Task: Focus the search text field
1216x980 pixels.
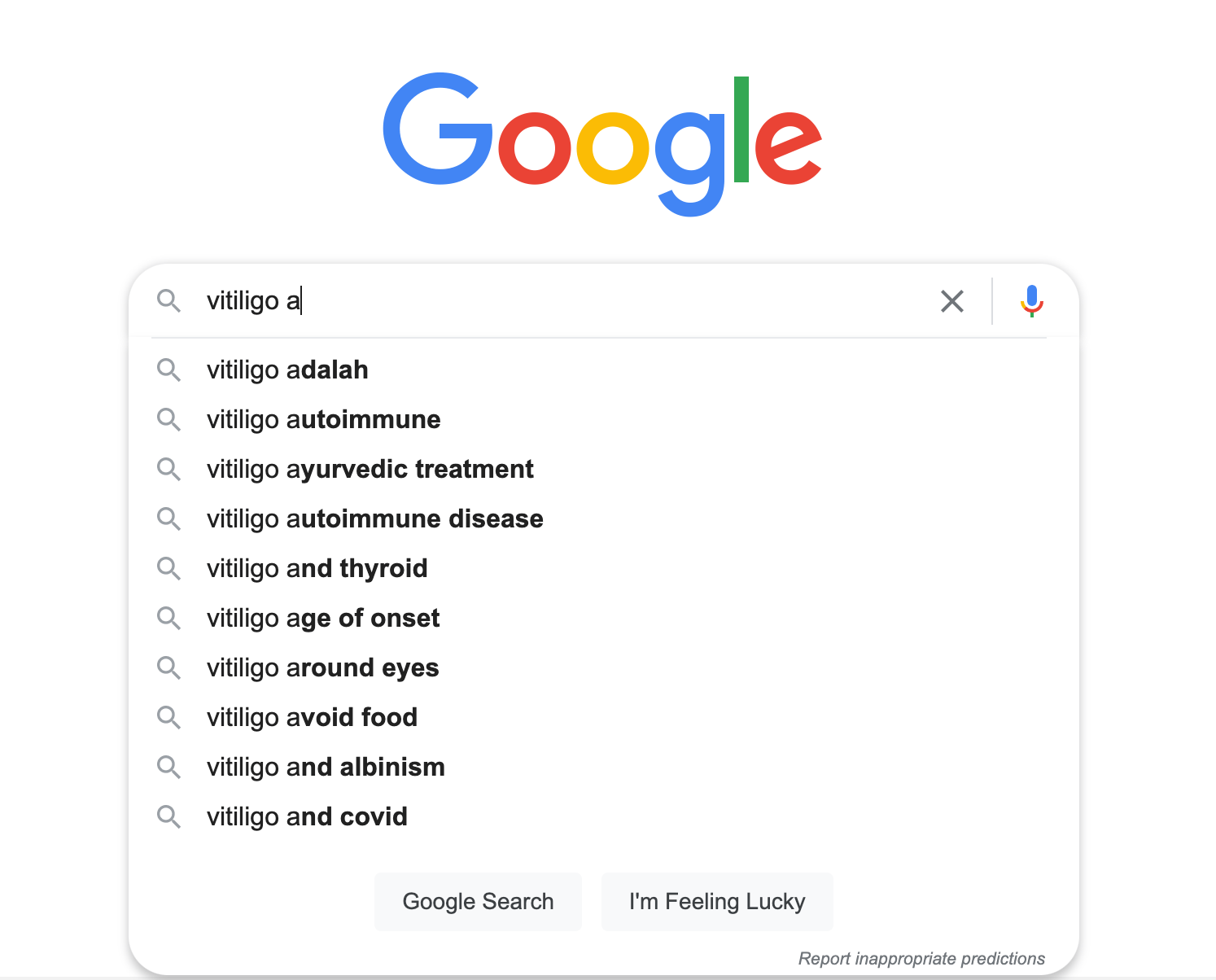Action: point(570,301)
